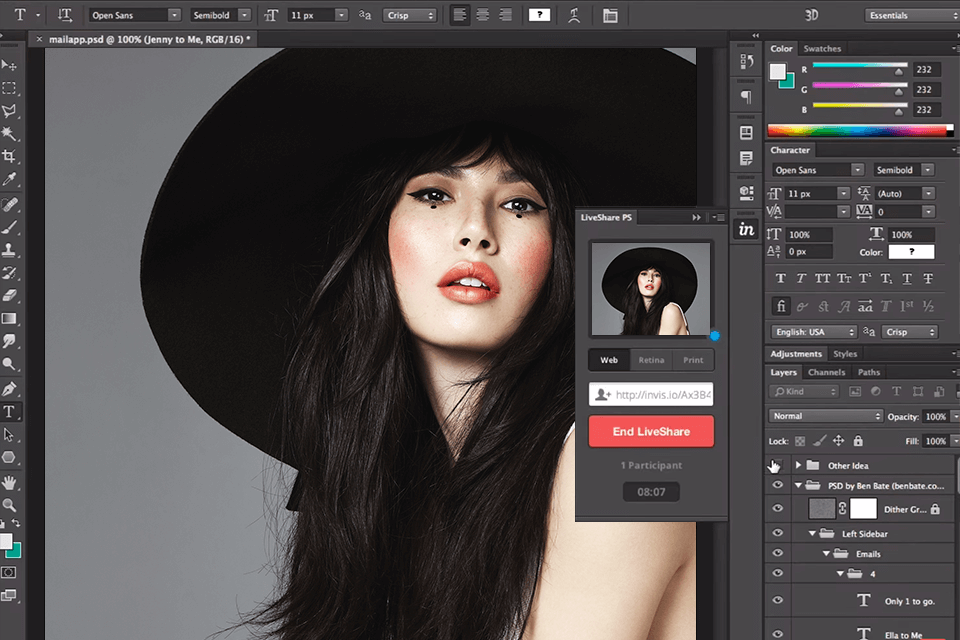Select the Crop tool
The height and width of the screenshot is (640, 960).
[9, 156]
